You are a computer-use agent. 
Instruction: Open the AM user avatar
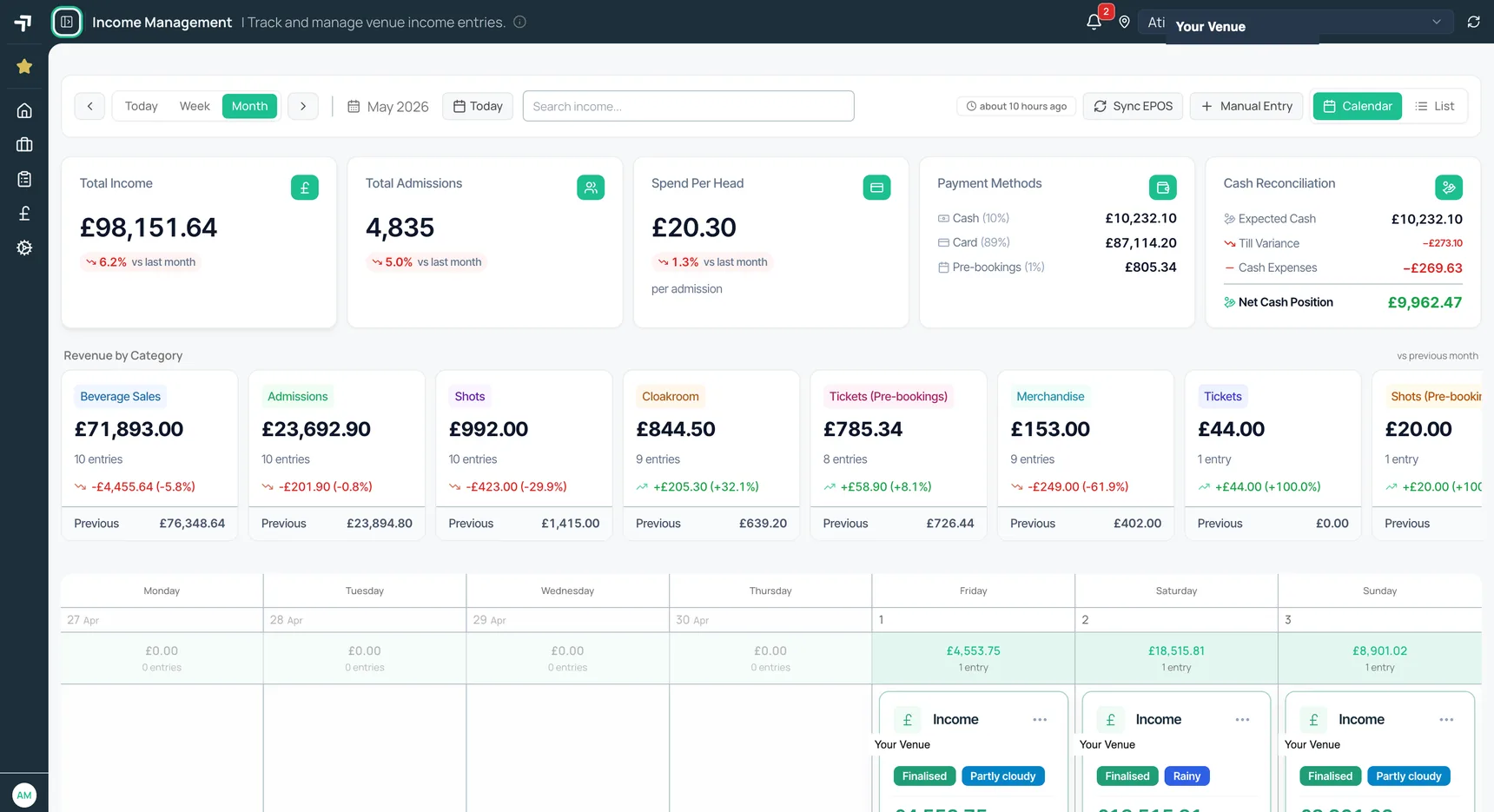tap(24, 795)
